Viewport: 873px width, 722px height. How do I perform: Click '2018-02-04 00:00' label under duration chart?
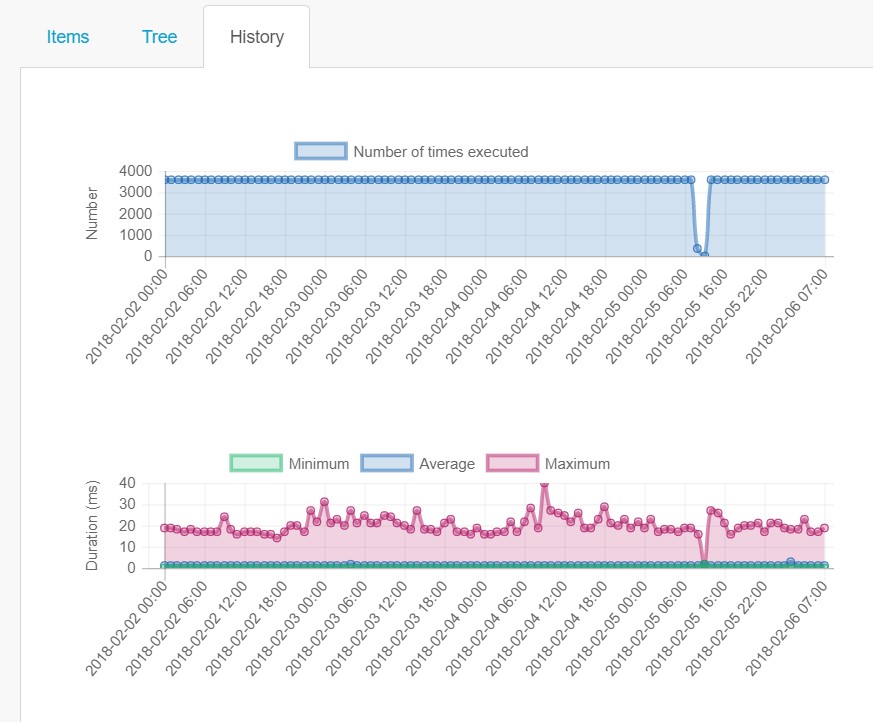point(447,628)
